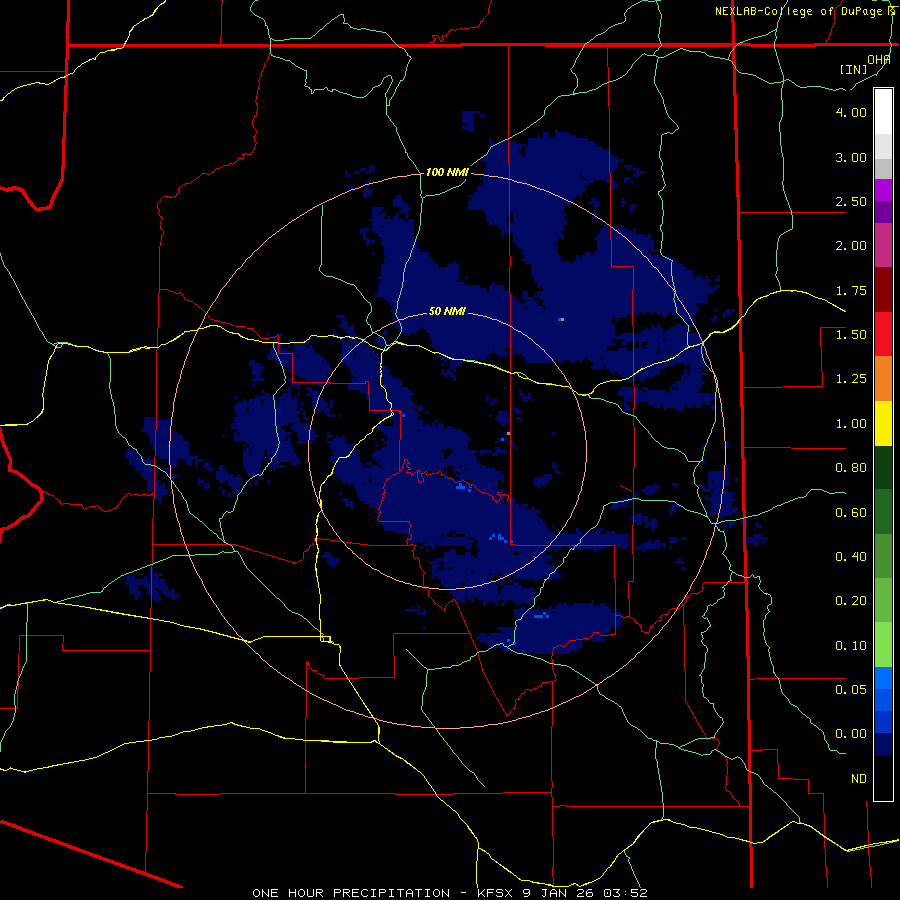
Task: Select the 4.00 legend value
Action: (x=851, y=112)
